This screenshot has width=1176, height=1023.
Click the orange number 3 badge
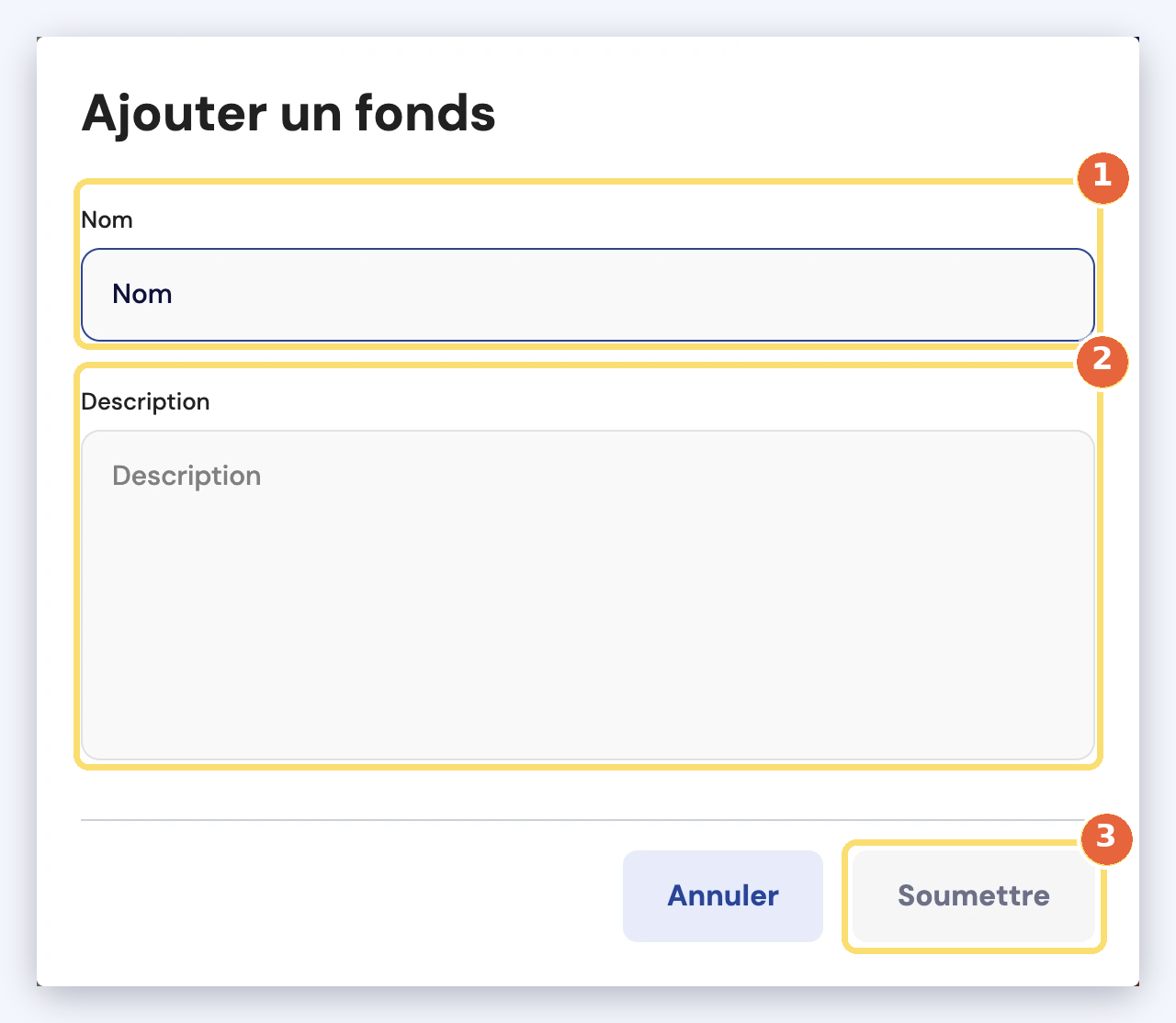click(1105, 838)
